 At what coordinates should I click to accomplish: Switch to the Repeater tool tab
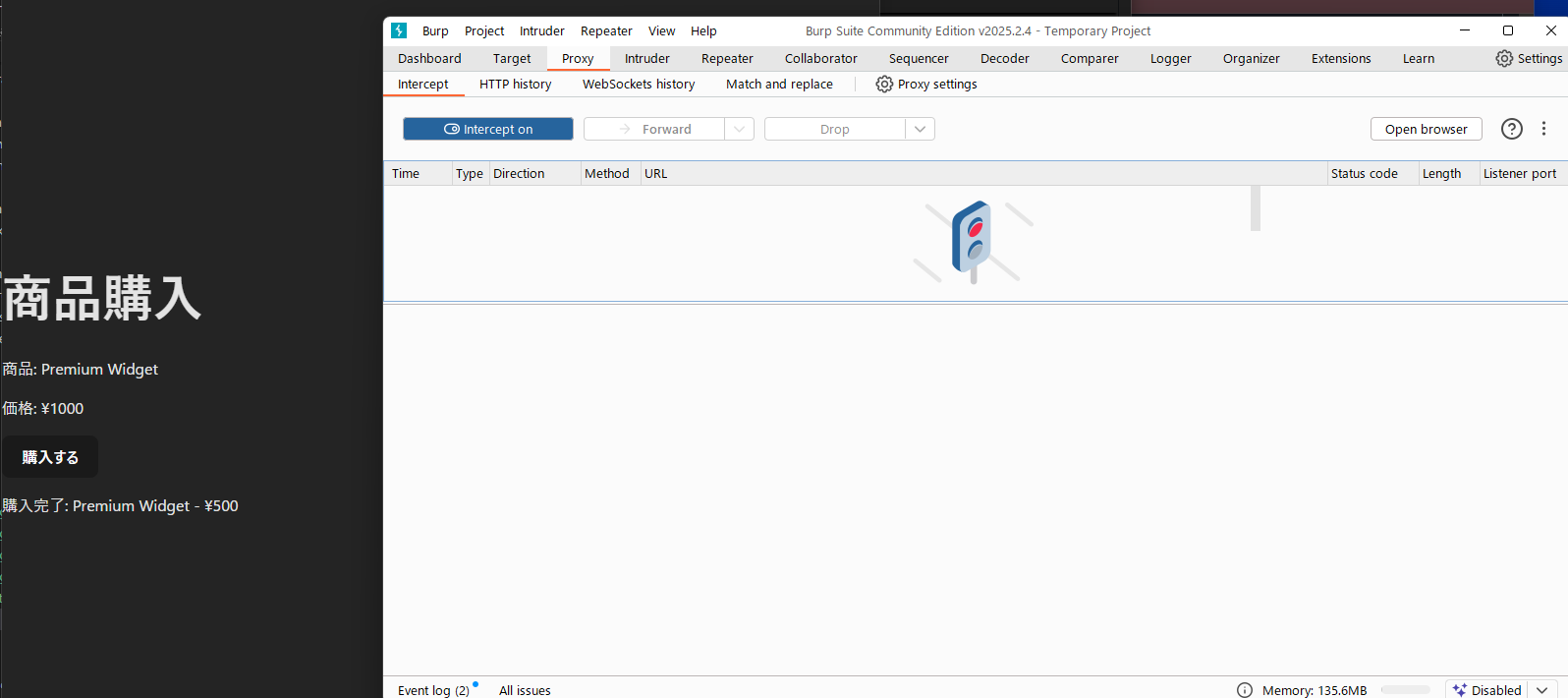point(727,58)
